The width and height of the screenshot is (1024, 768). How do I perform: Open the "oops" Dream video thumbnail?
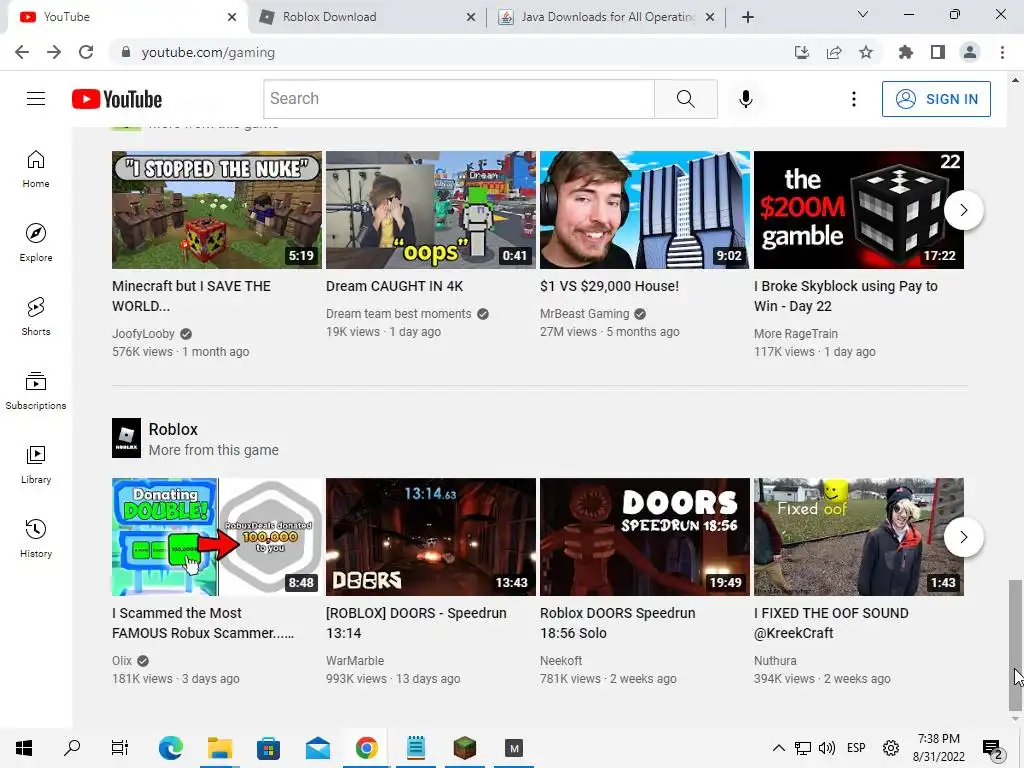pos(430,210)
